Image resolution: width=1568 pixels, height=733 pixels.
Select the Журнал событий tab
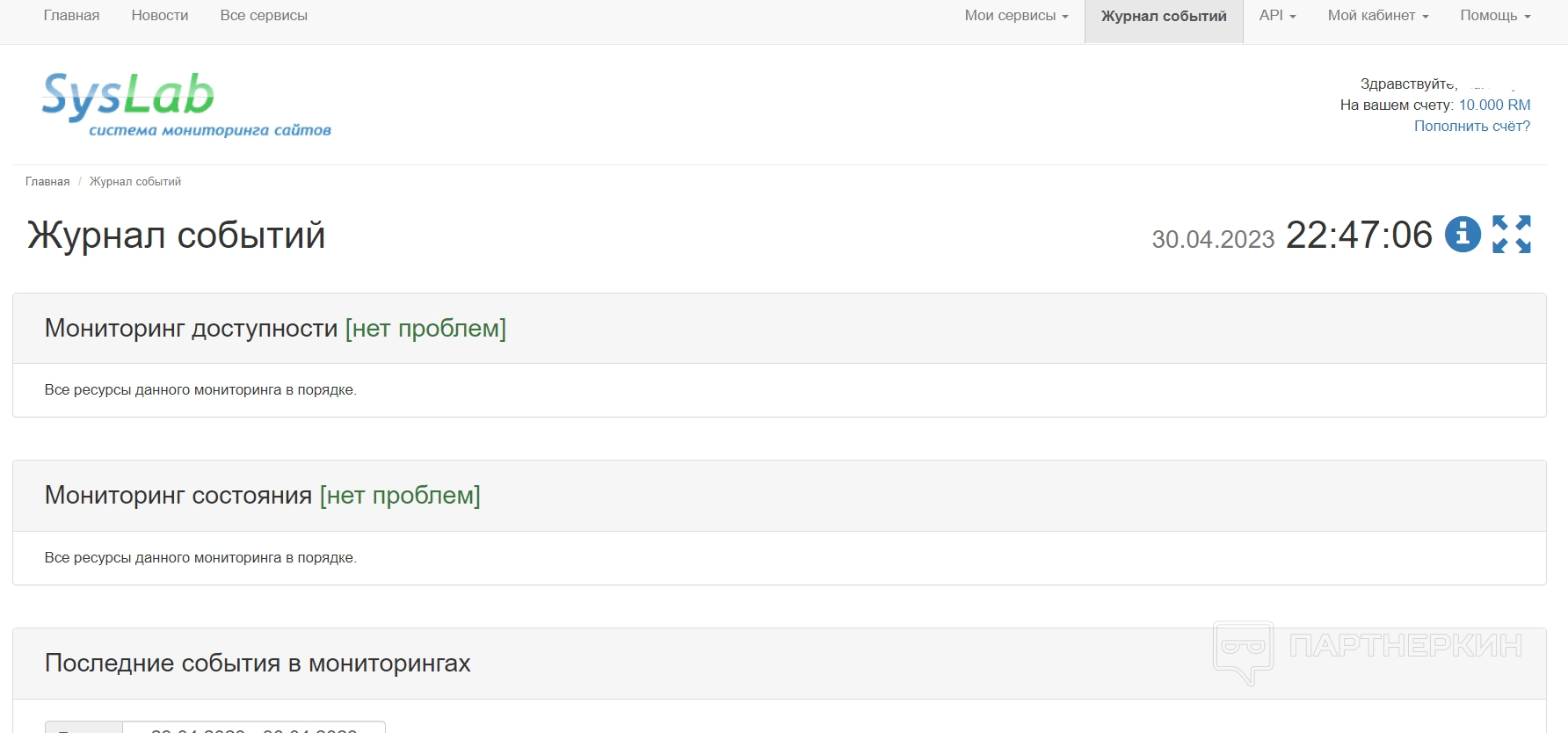click(x=1164, y=17)
